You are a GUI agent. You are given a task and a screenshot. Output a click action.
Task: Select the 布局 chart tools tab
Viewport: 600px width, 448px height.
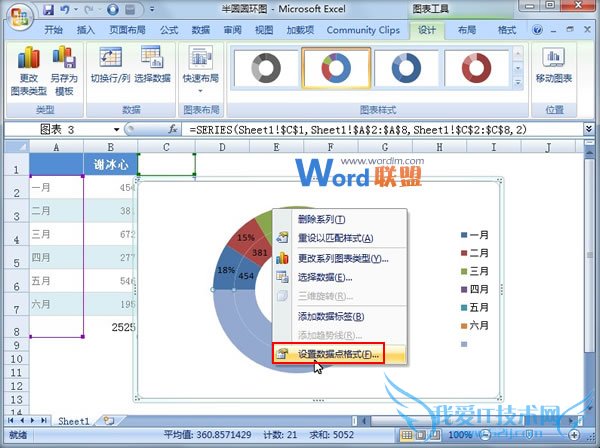[x=467, y=30]
